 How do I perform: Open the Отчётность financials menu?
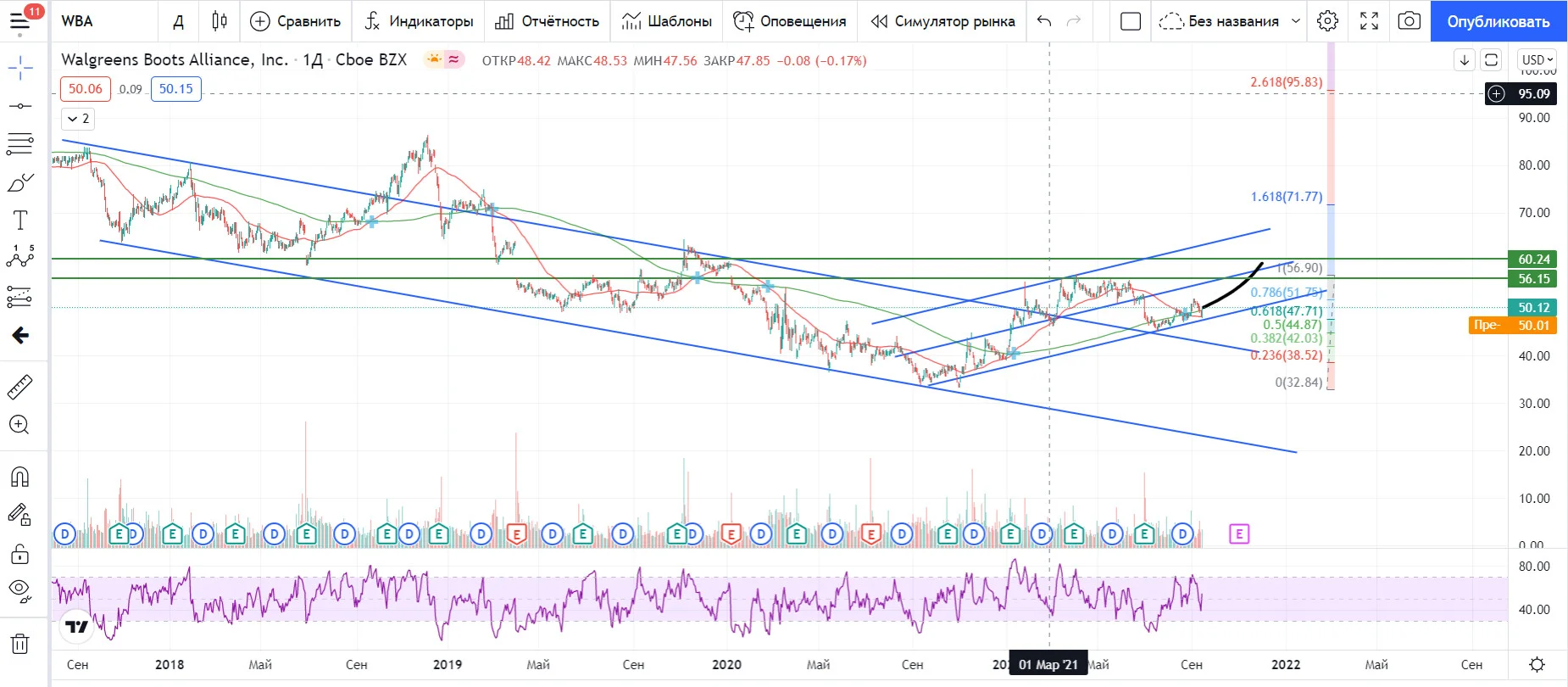tap(548, 21)
